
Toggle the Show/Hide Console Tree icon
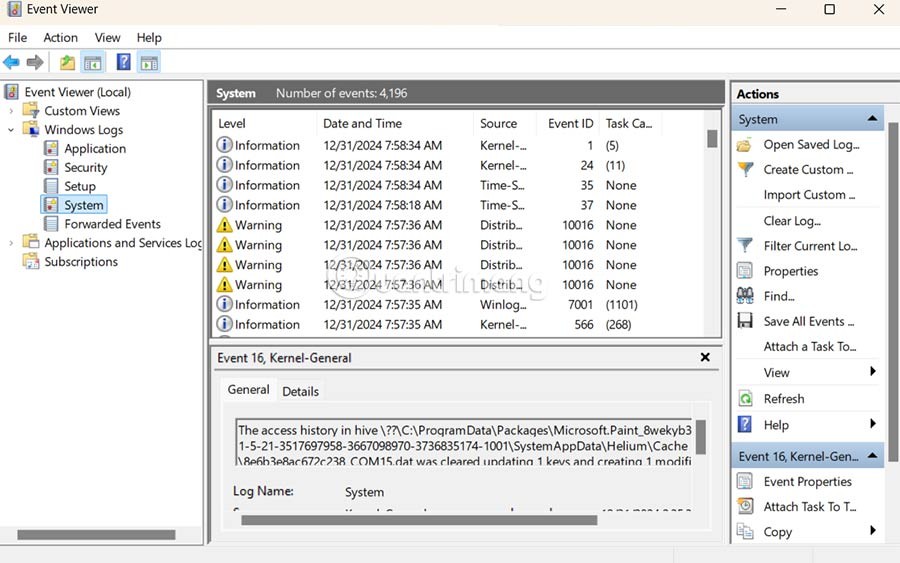tap(92, 62)
